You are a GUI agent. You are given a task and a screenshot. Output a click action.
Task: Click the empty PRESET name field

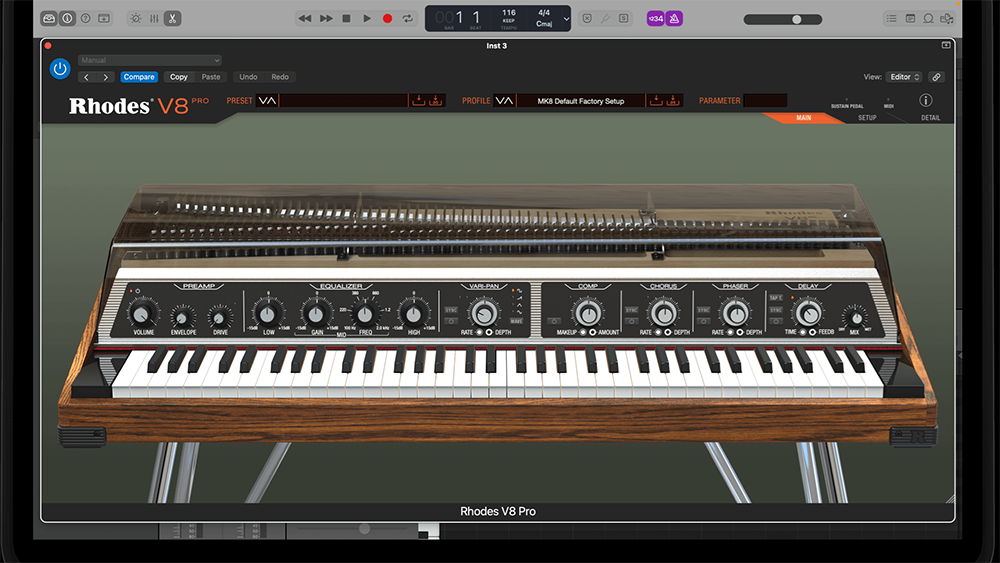pyautogui.click(x=344, y=101)
